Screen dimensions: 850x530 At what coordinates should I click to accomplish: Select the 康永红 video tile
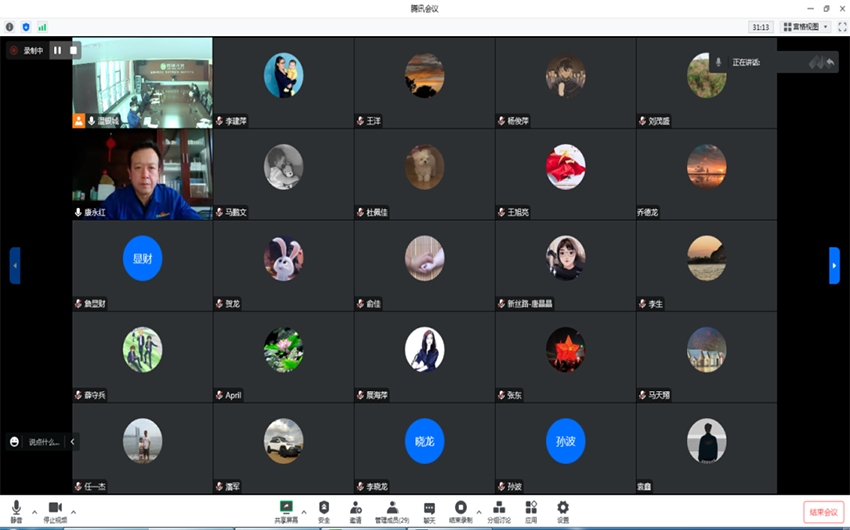point(142,174)
